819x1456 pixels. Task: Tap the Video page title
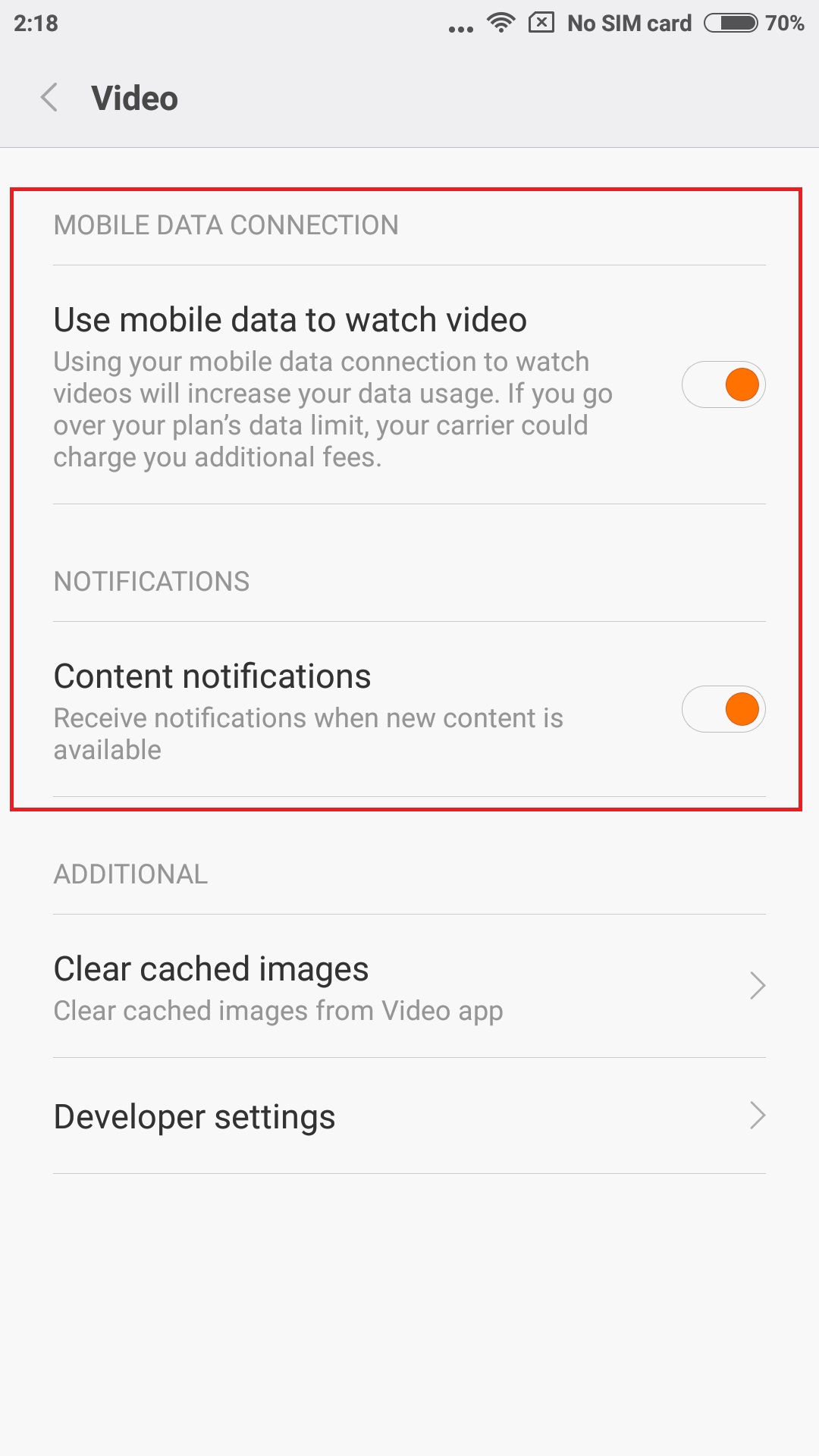[x=134, y=99]
